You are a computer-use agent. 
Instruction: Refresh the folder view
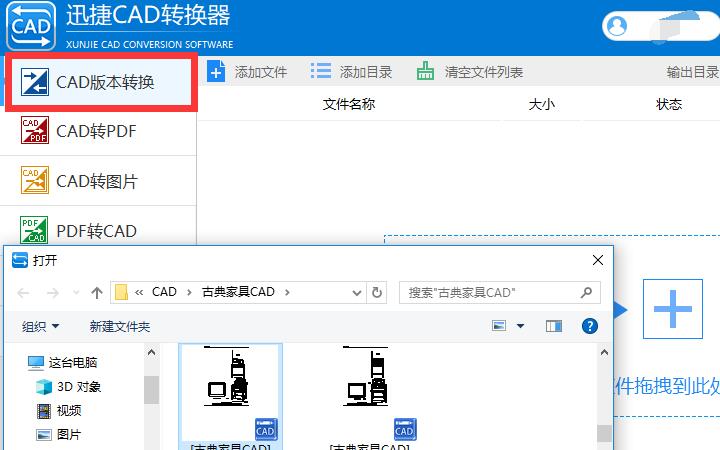click(377, 292)
